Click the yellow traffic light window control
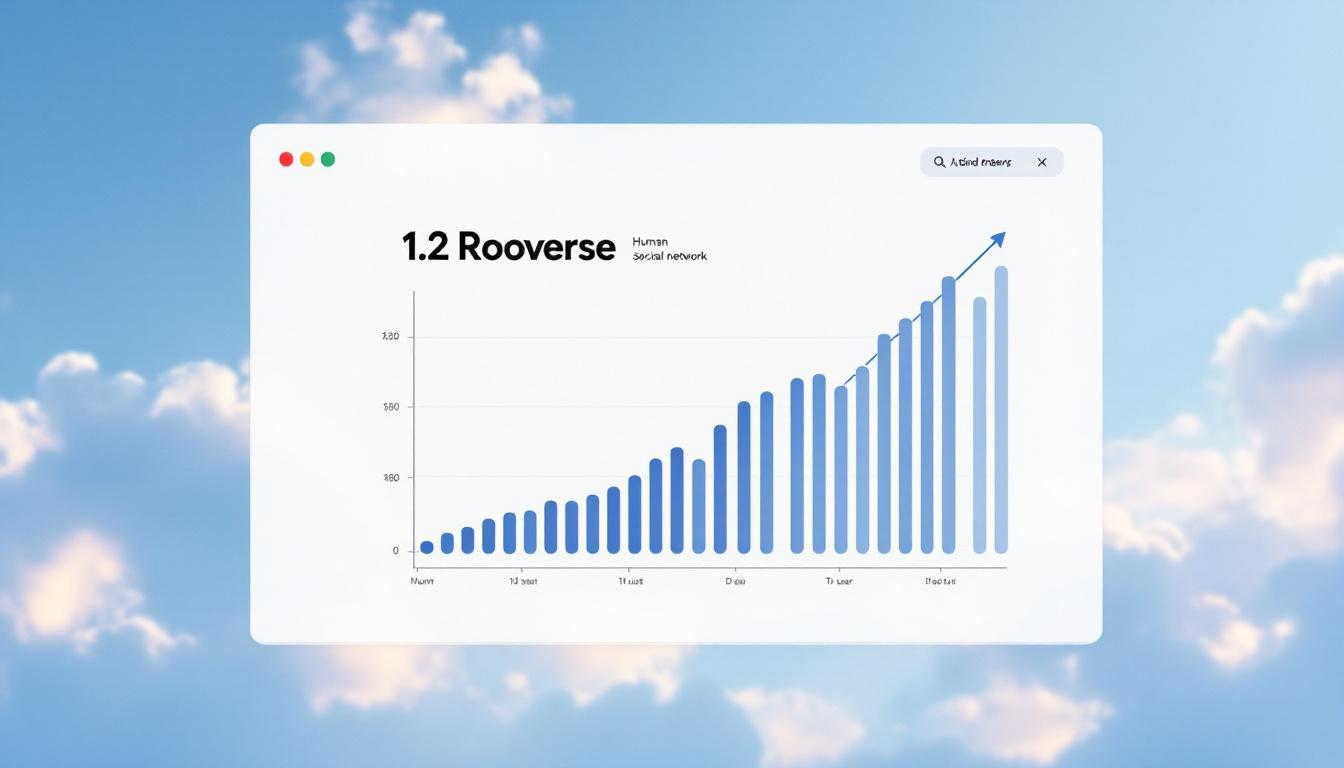The height and width of the screenshot is (768, 1344). tap(306, 158)
